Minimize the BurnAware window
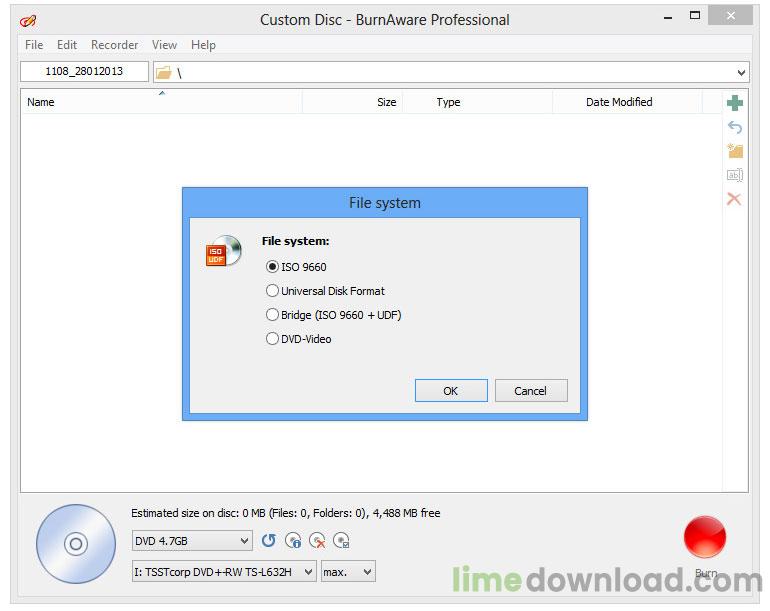 tap(668, 16)
